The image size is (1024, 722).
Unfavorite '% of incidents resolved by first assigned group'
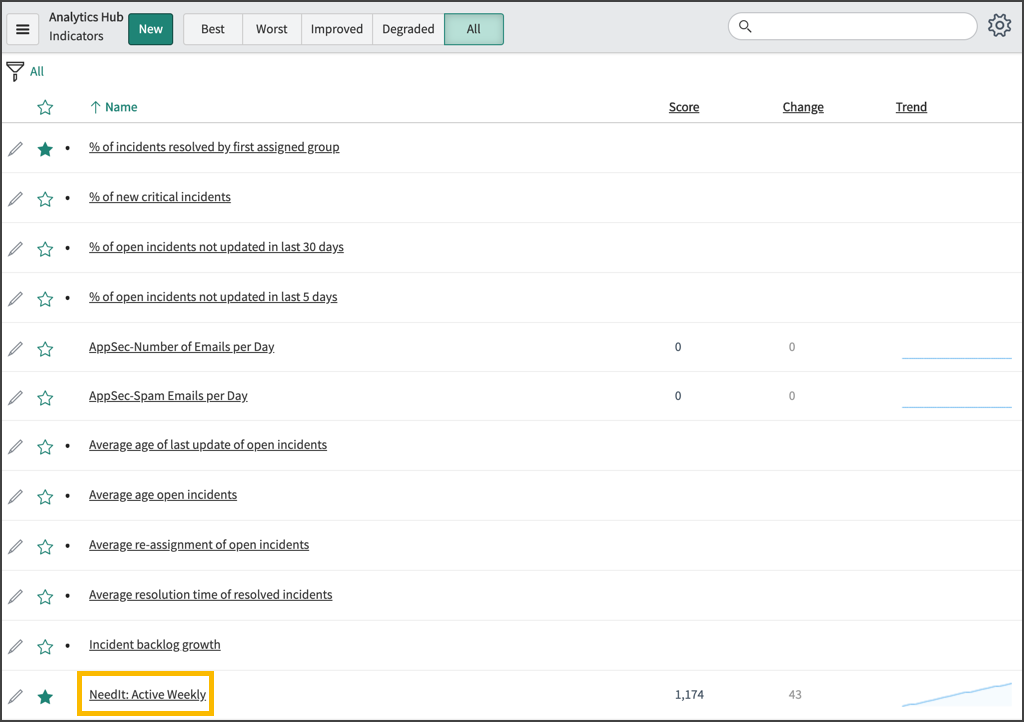[x=45, y=148]
